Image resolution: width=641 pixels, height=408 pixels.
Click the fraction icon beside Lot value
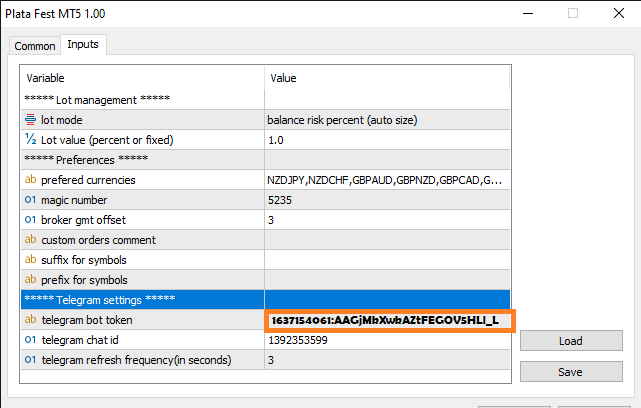[31, 139]
